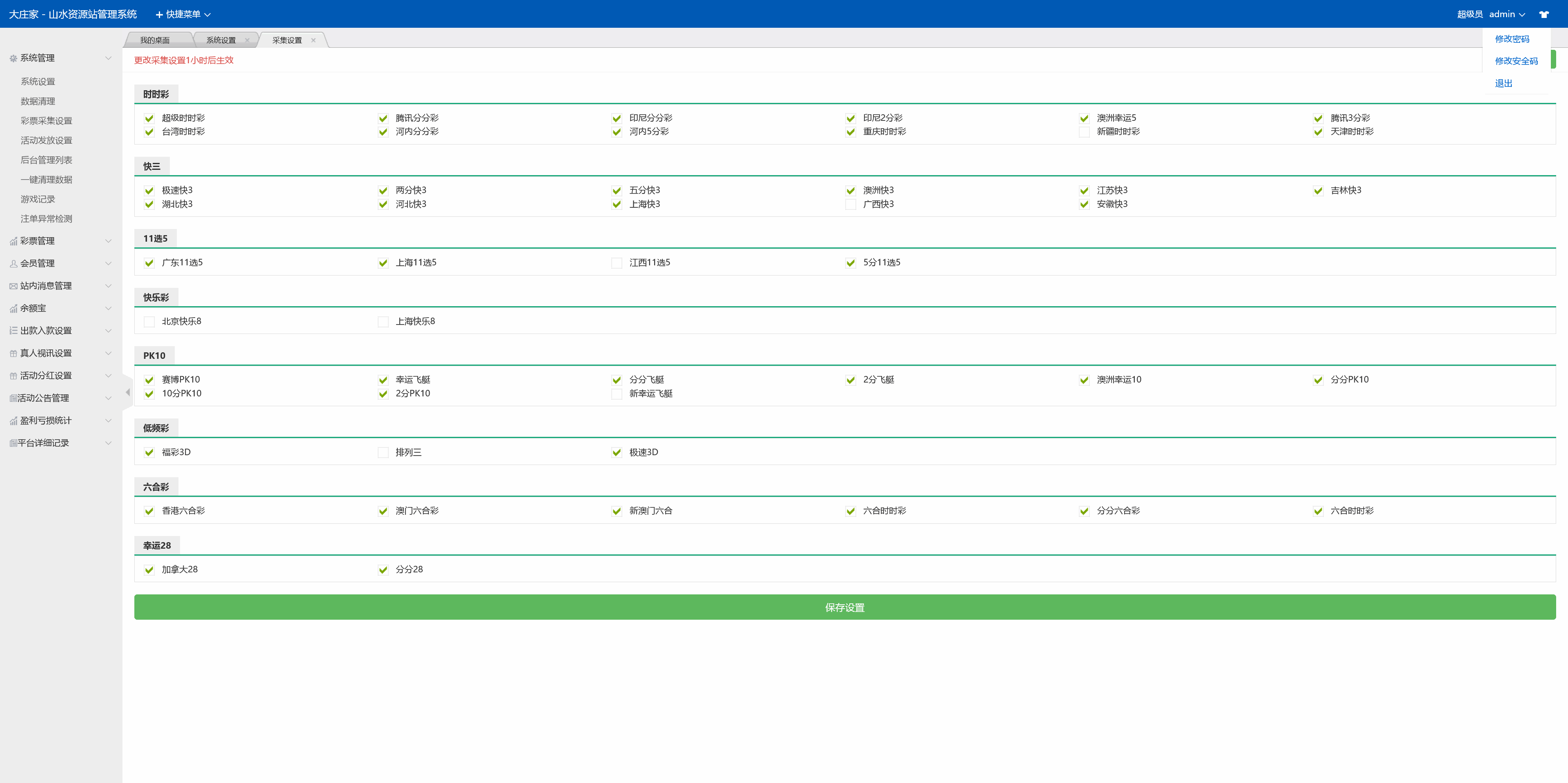
Task: Enable the 新疆时时彩 checkbox
Action: click(x=1084, y=132)
